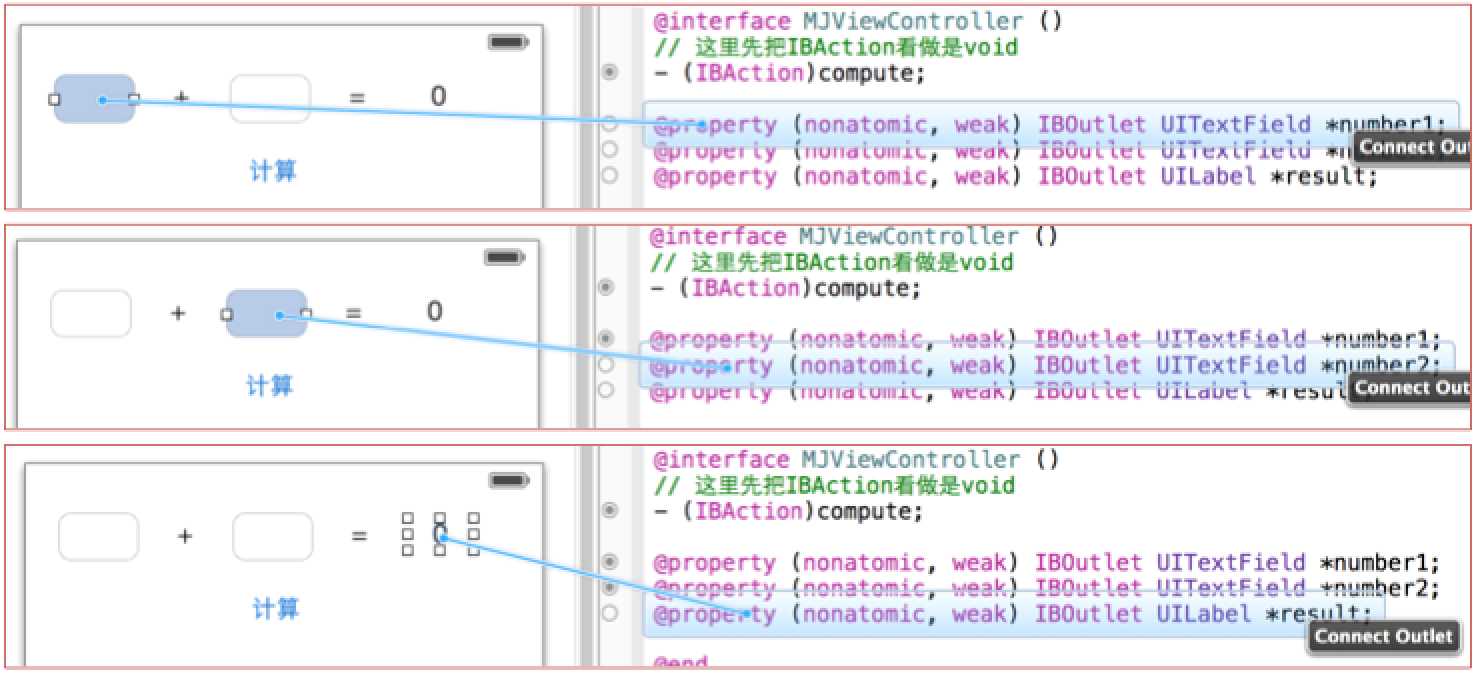This screenshot has width=1480, height=680.
Task: Select the "+" label in the bottom panel
Action: 185,536
